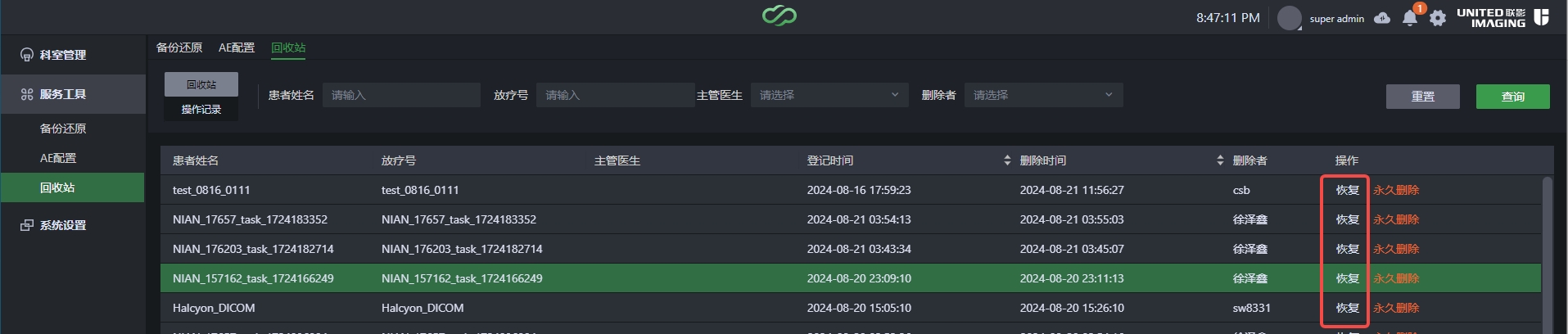Click the 服务工具 sidebar icon
This screenshot has height=334, width=1568.
click(x=27, y=94)
